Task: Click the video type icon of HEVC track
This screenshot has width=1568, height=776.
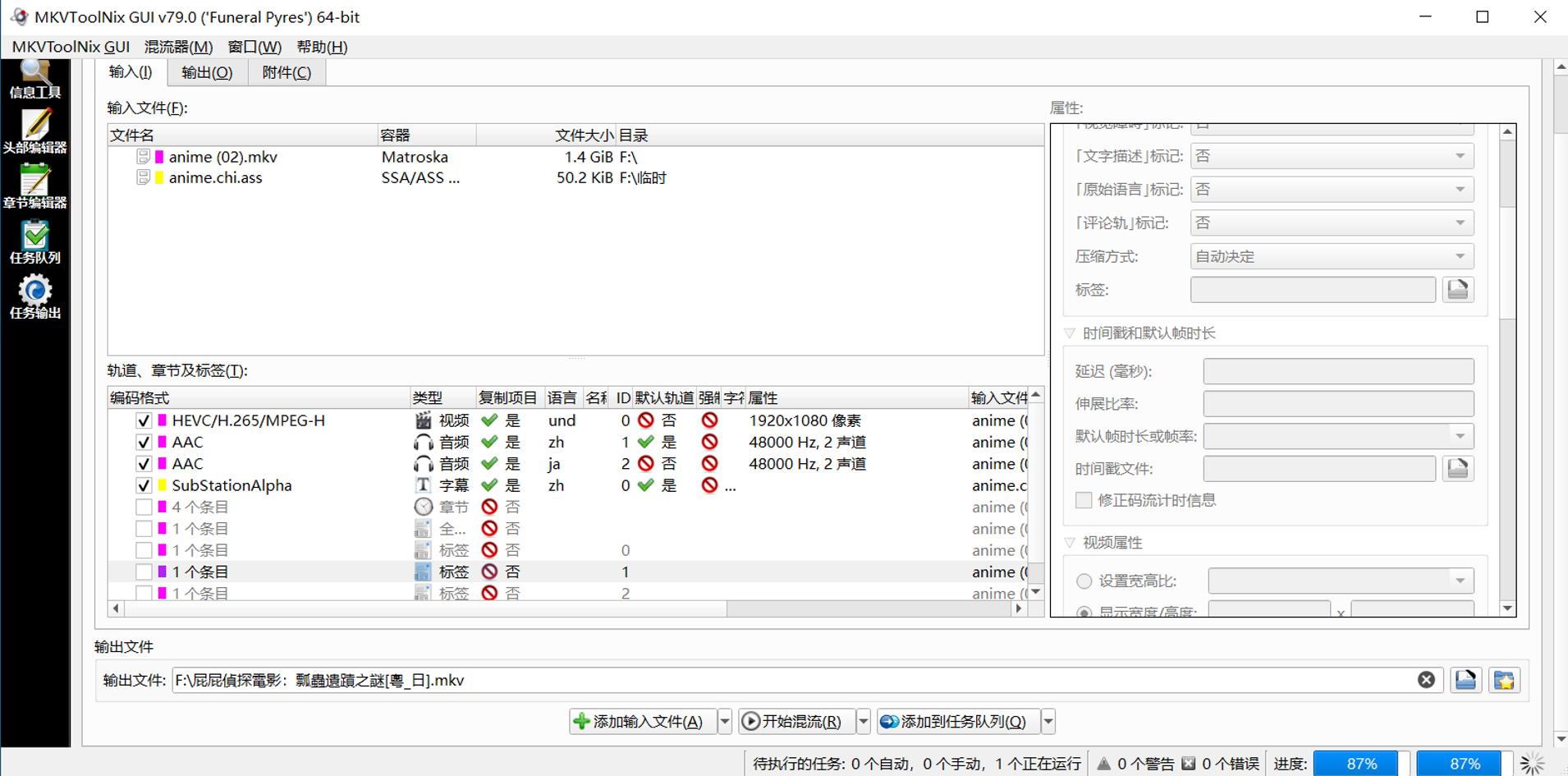Action: [x=423, y=420]
